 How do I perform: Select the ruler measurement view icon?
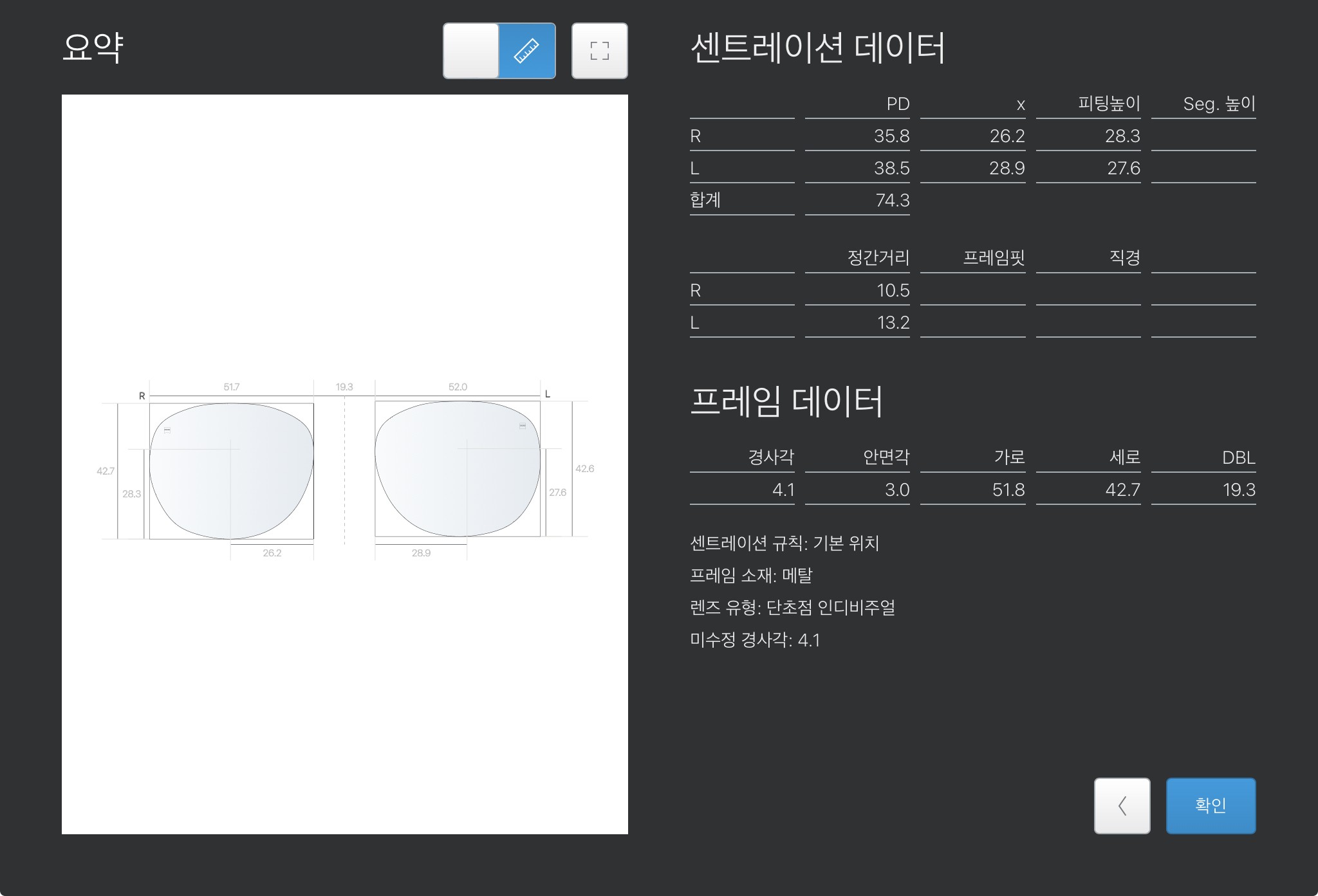(526, 51)
